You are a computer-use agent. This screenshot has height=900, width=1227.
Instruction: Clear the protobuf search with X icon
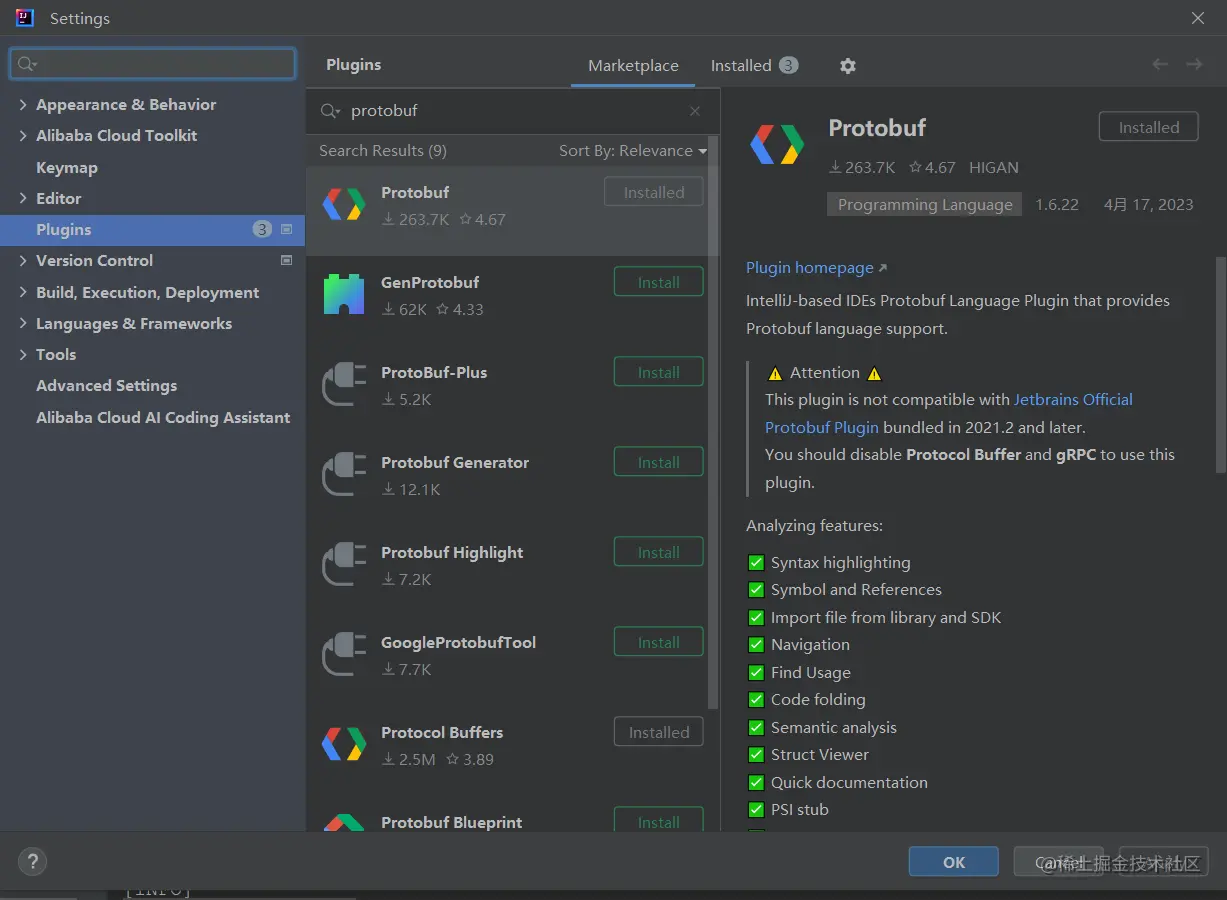click(695, 111)
